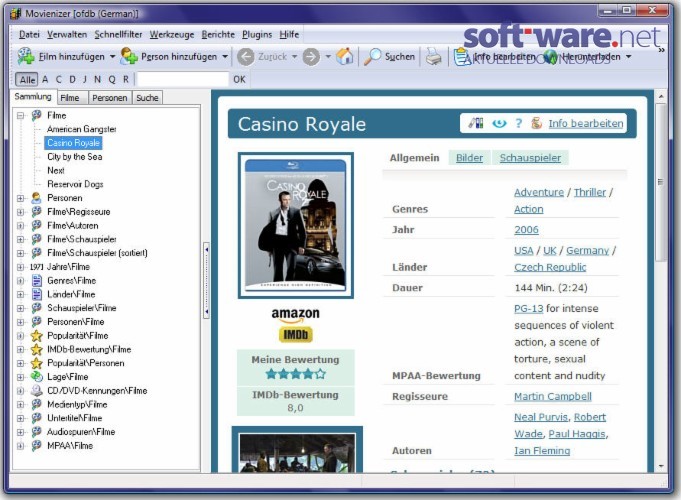Open the Zurück history dropdown arrow

point(294,57)
